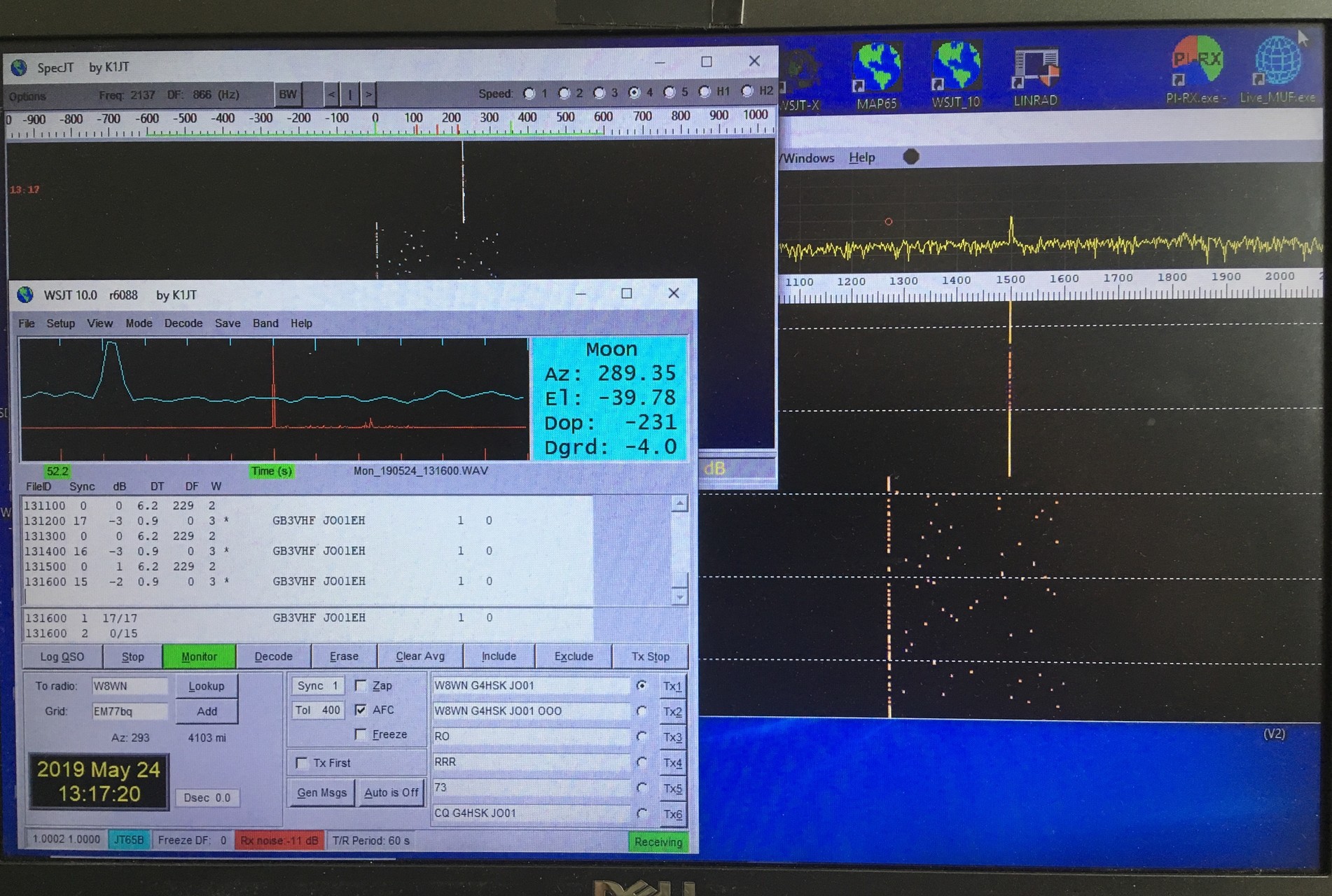
Task: Uncheck the AFC checkbox
Action: click(x=361, y=710)
